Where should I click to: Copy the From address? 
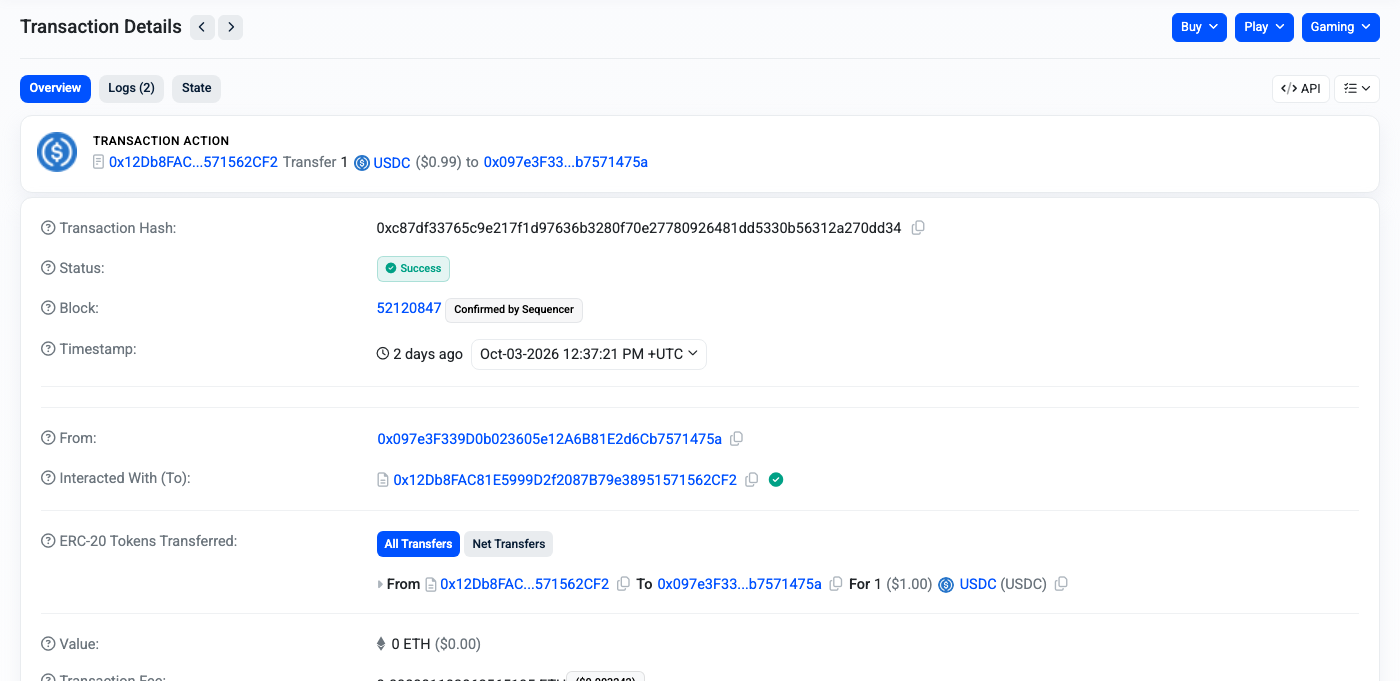click(737, 438)
